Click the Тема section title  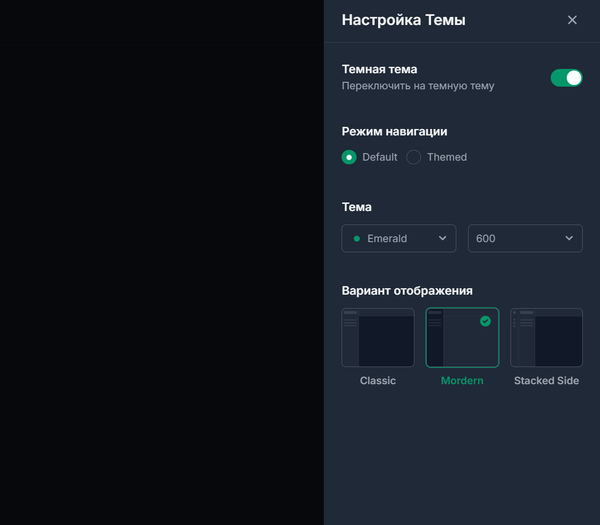[356, 207]
